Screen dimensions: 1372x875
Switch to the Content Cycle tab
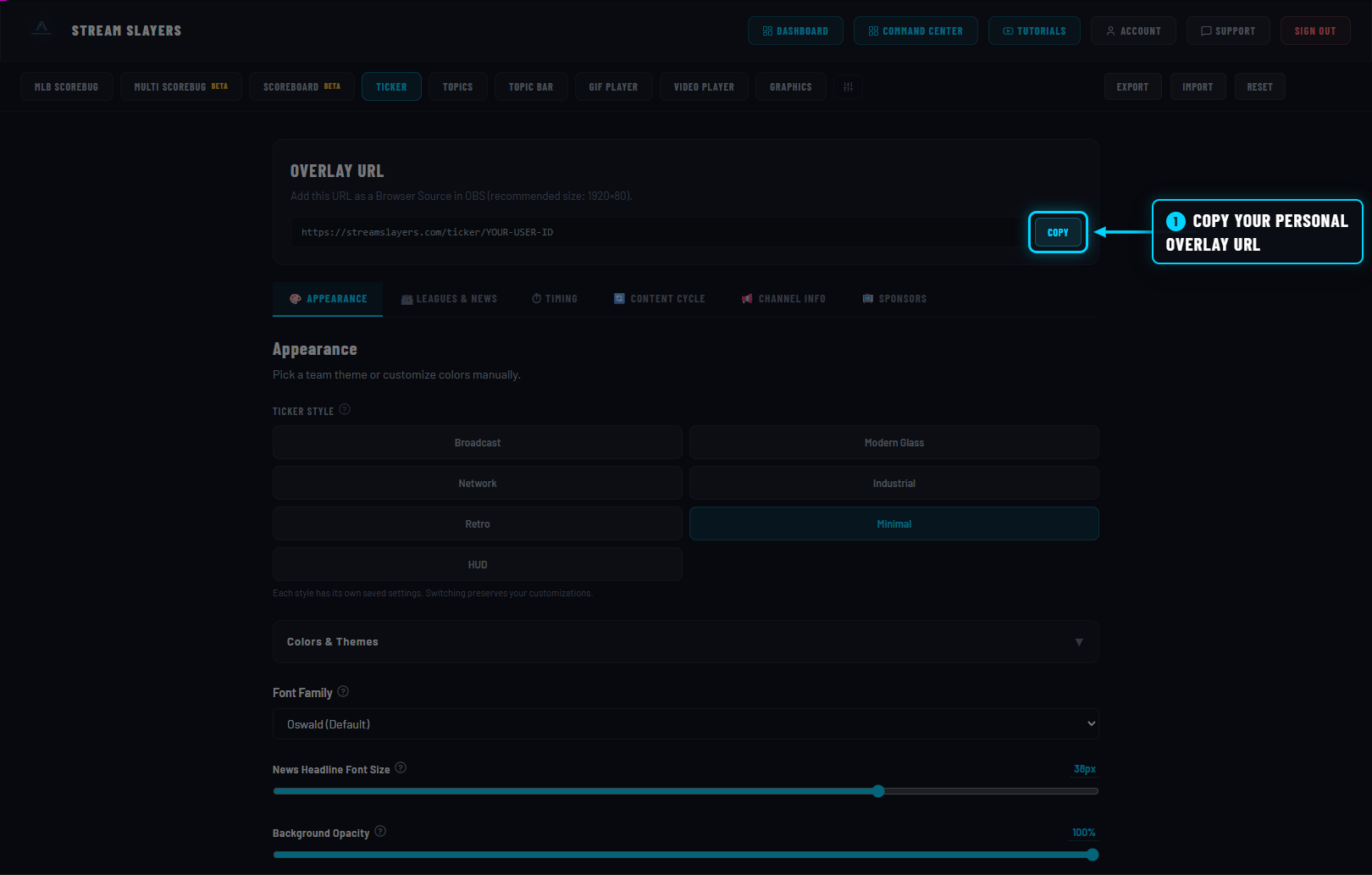659,299
